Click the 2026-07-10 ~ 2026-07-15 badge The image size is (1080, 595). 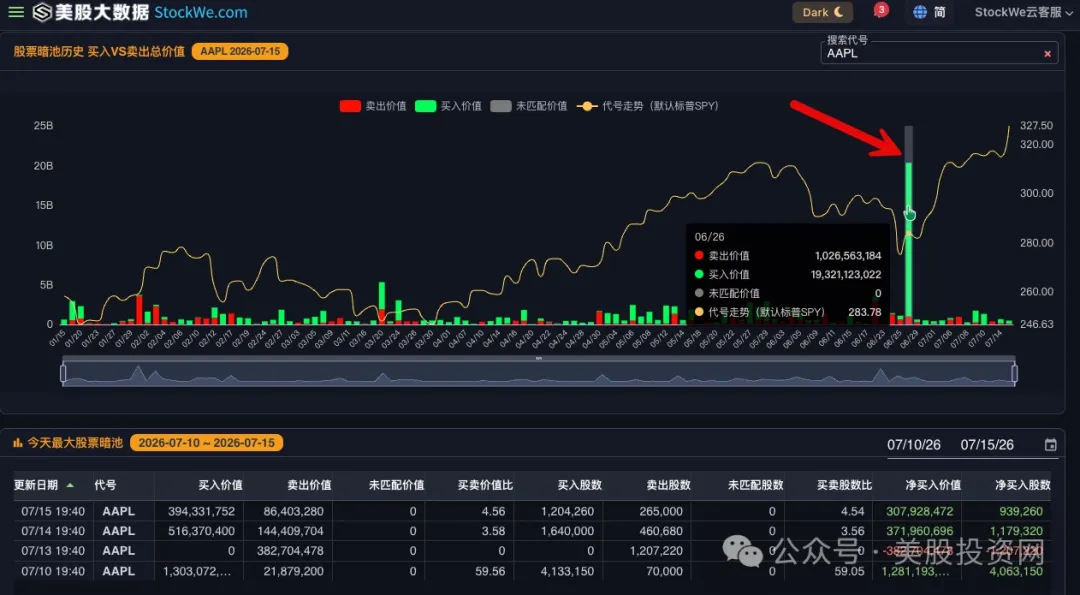tap(206, 443)
